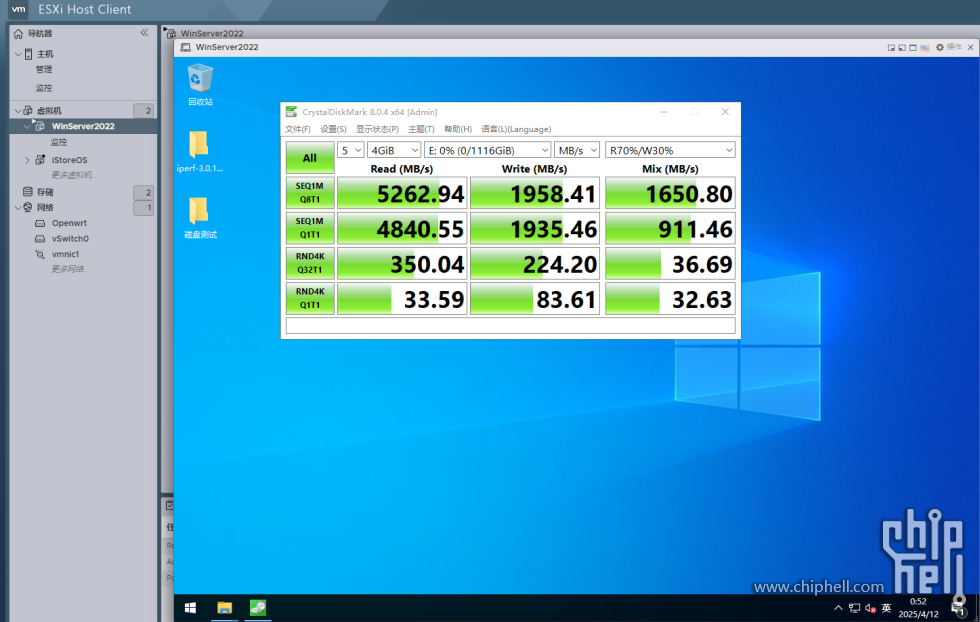Click the 英 input method indicator
Screen dimensions: 980x622
click(x=886, y=608)
